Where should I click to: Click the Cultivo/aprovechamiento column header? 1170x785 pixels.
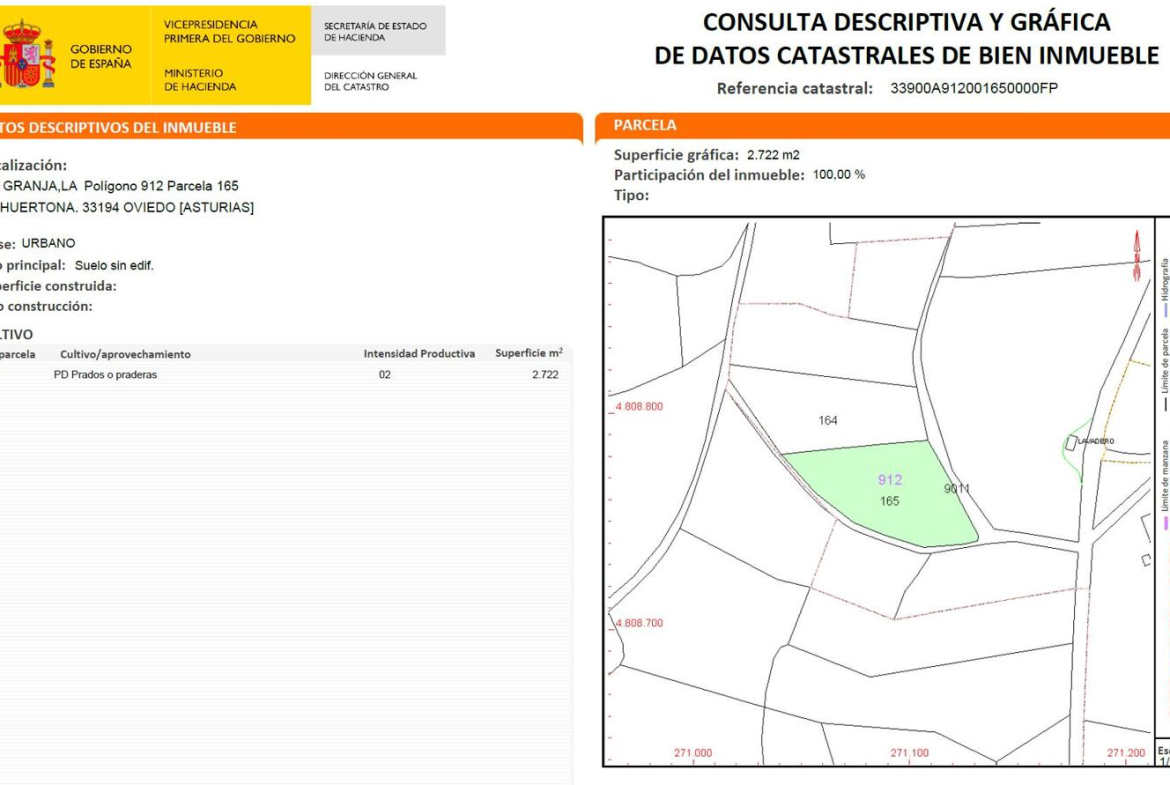click(x=125, y=354)
